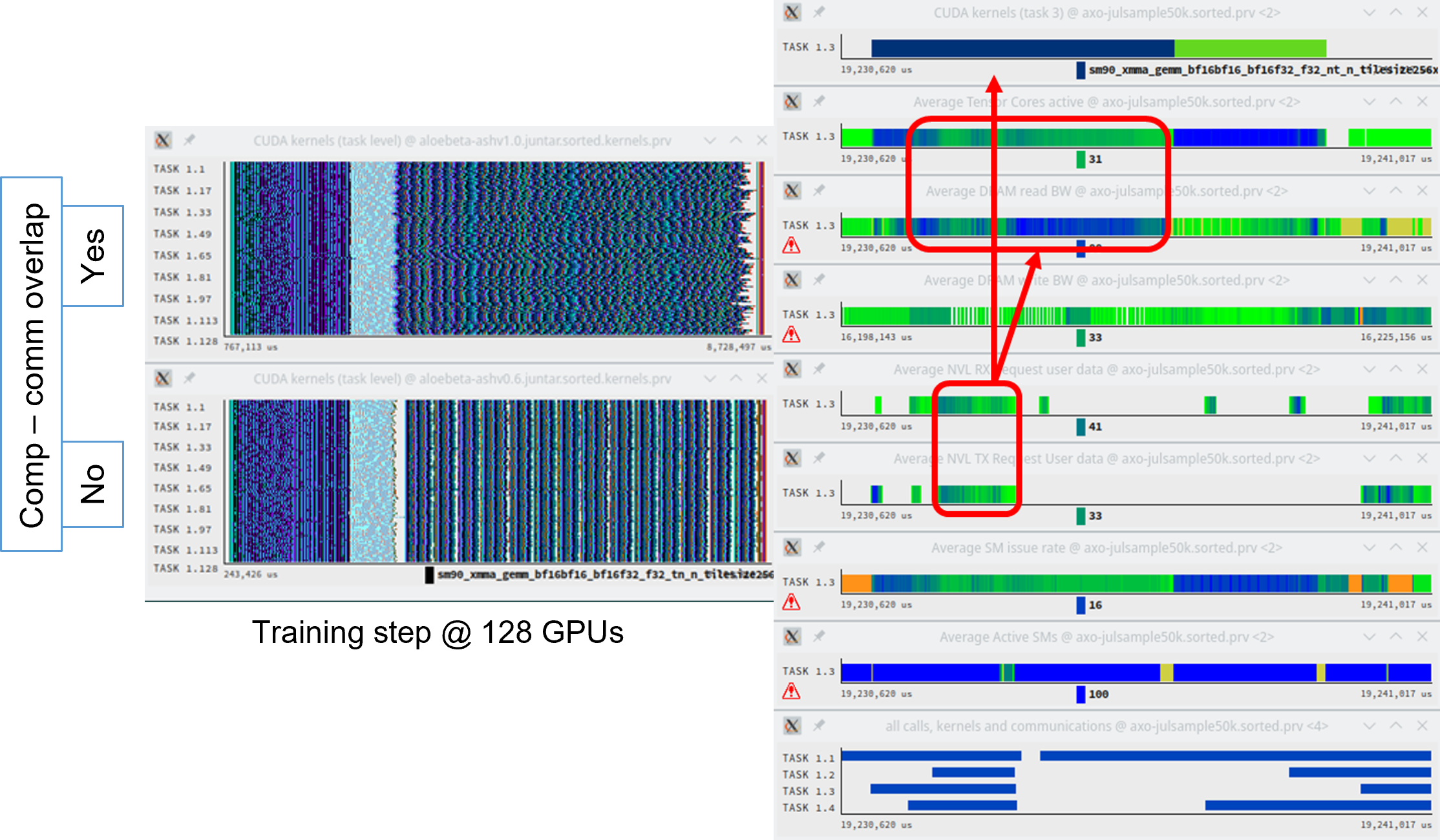The width and height of the screenshot is (1440, 840).
Task: Click Paraver icon of Average Tensor Cores active window
Action: point(792,101)
